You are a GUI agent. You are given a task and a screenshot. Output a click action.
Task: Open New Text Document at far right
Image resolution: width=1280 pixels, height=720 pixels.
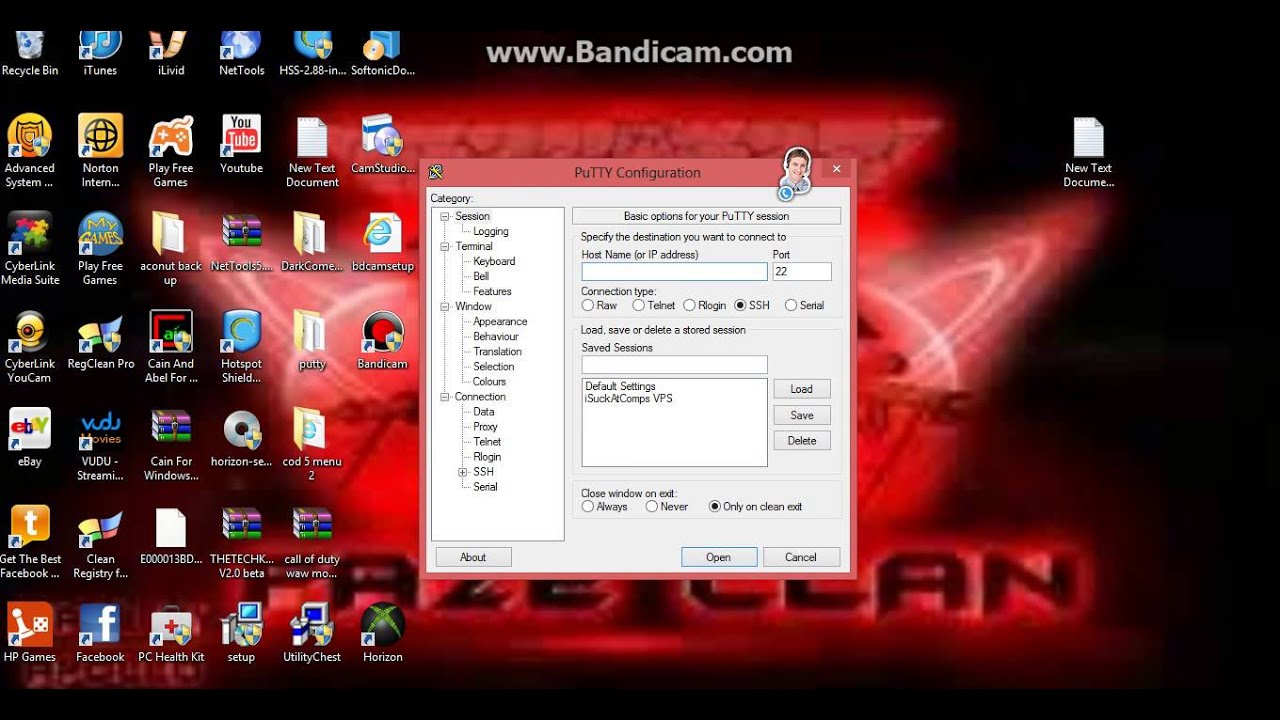point(1088,151)
